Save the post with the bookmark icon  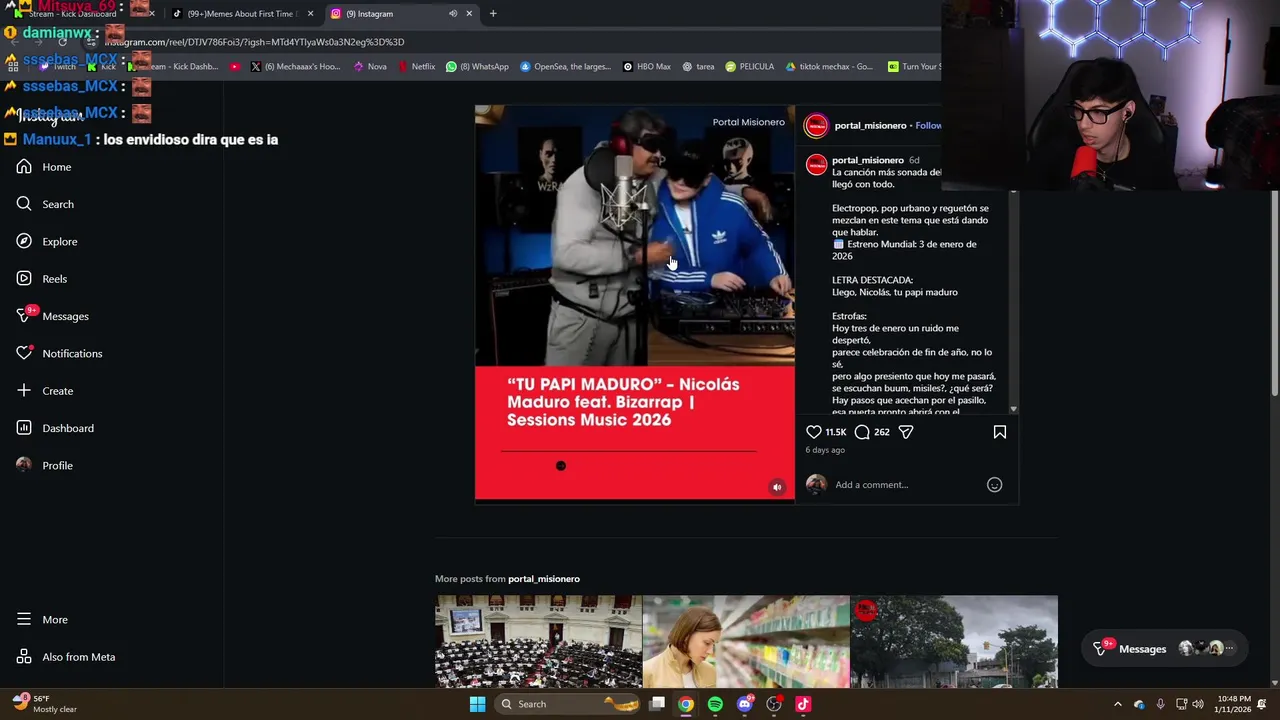tap(1000, 432)
